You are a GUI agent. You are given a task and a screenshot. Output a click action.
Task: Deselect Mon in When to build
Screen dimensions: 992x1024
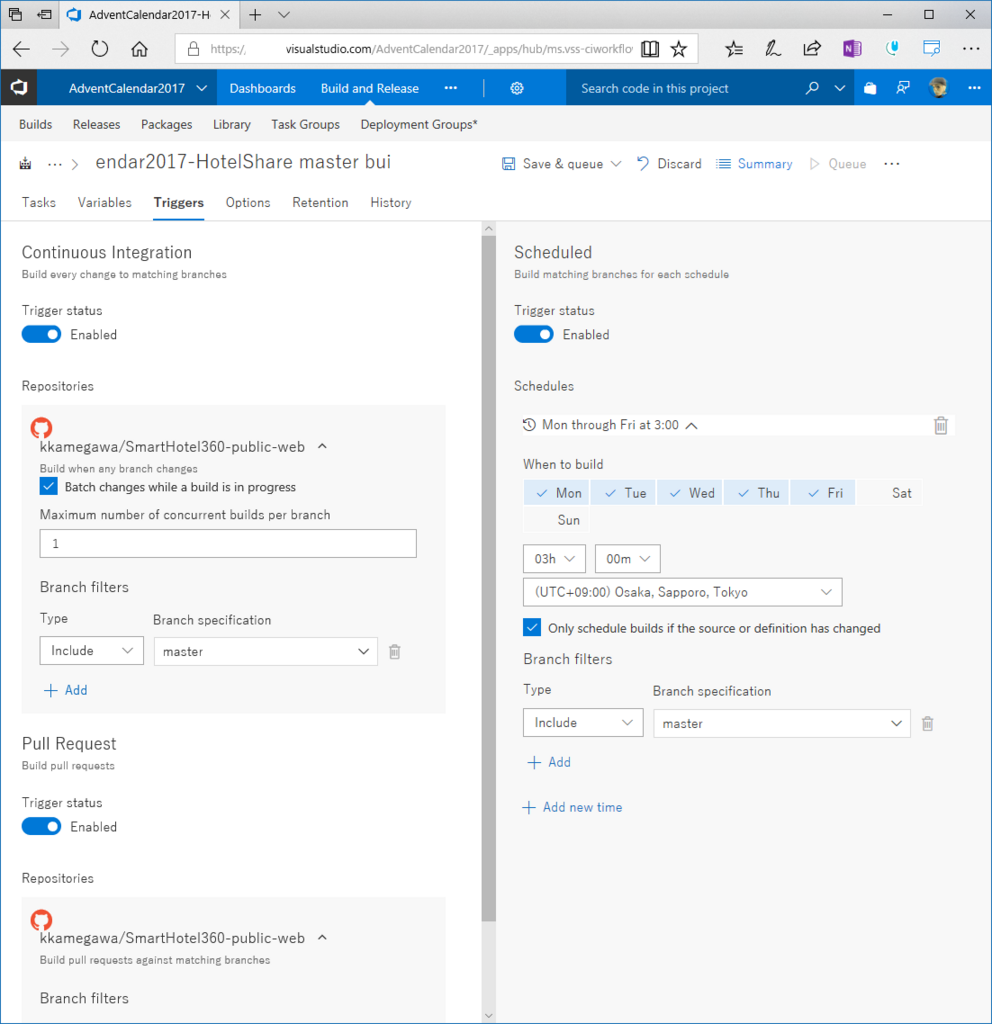coord(556,493)
